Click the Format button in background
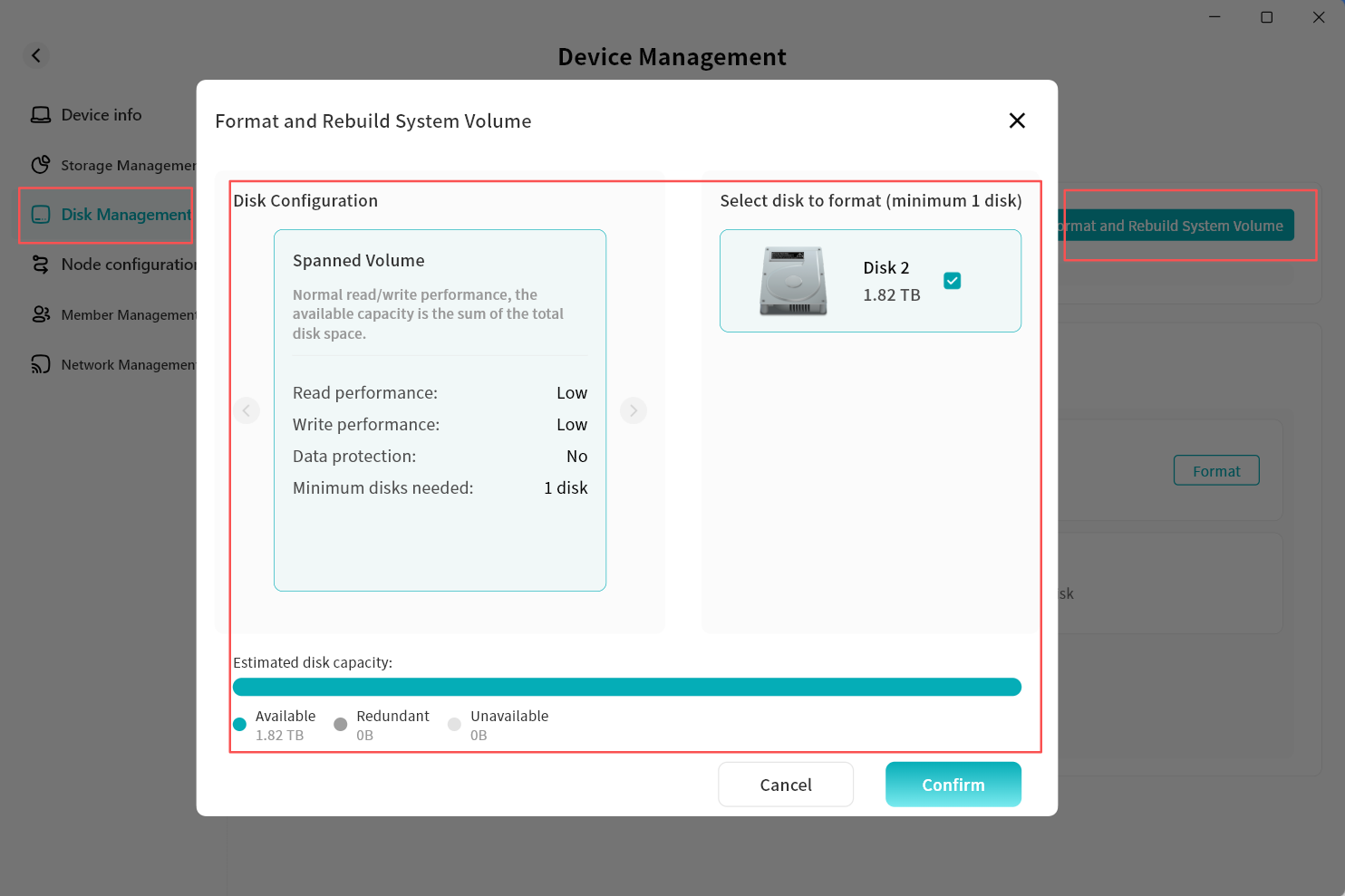The image size is (1345, 896). point(1215,471)
